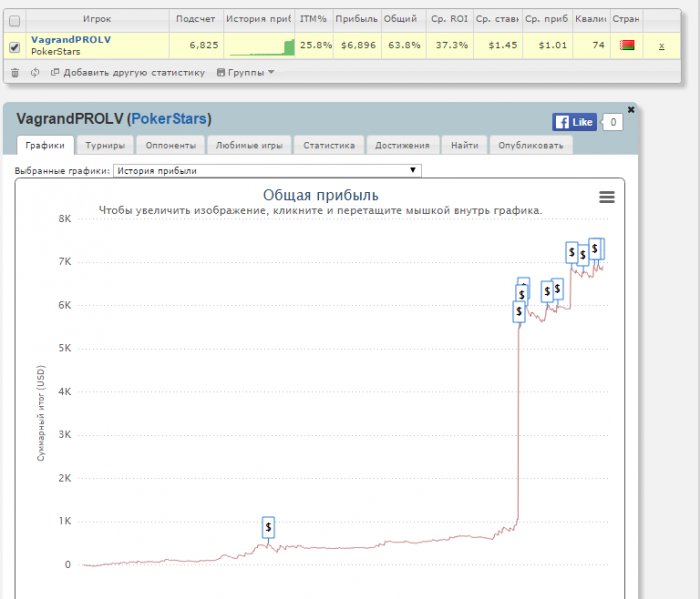This screenshot has height=599, width=700.
Task: Sort by the Прибыль column header
Action: pos(356,19)
